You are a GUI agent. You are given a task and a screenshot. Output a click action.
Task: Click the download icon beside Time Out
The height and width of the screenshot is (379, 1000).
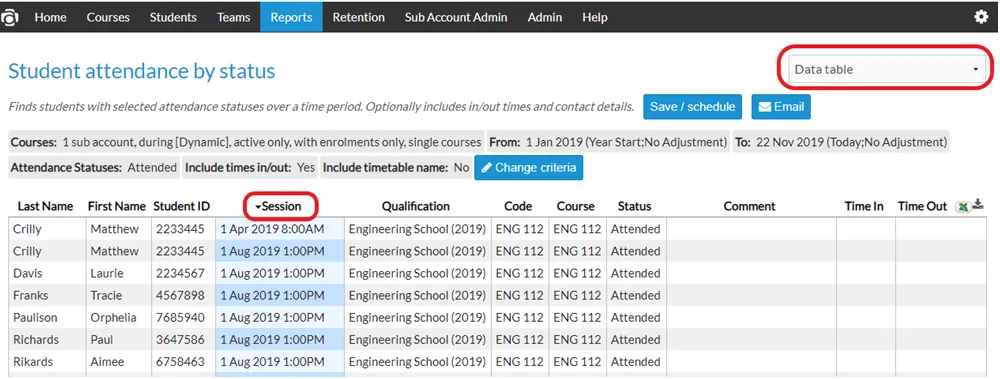[x=978, y=205]
